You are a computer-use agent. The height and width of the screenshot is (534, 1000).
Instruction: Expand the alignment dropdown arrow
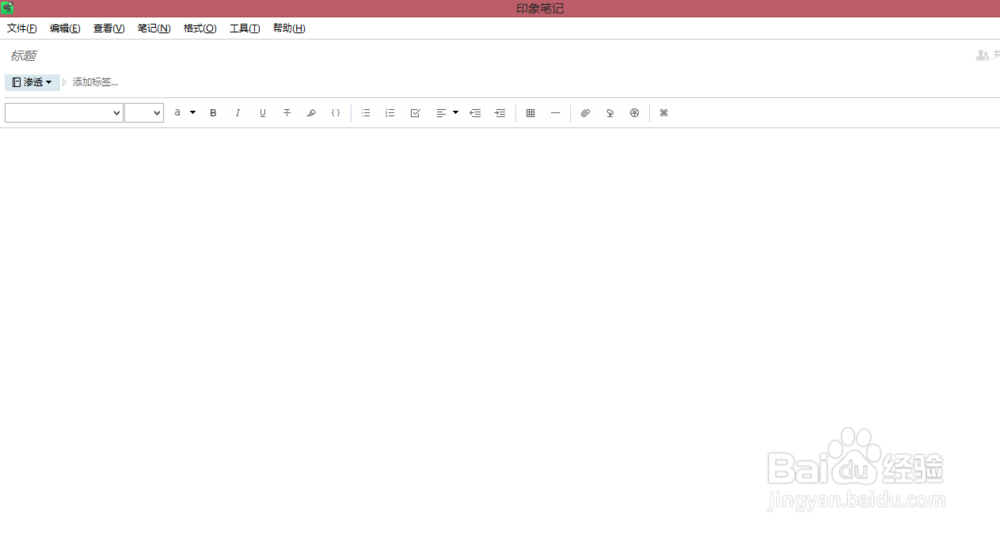[455, 112]
